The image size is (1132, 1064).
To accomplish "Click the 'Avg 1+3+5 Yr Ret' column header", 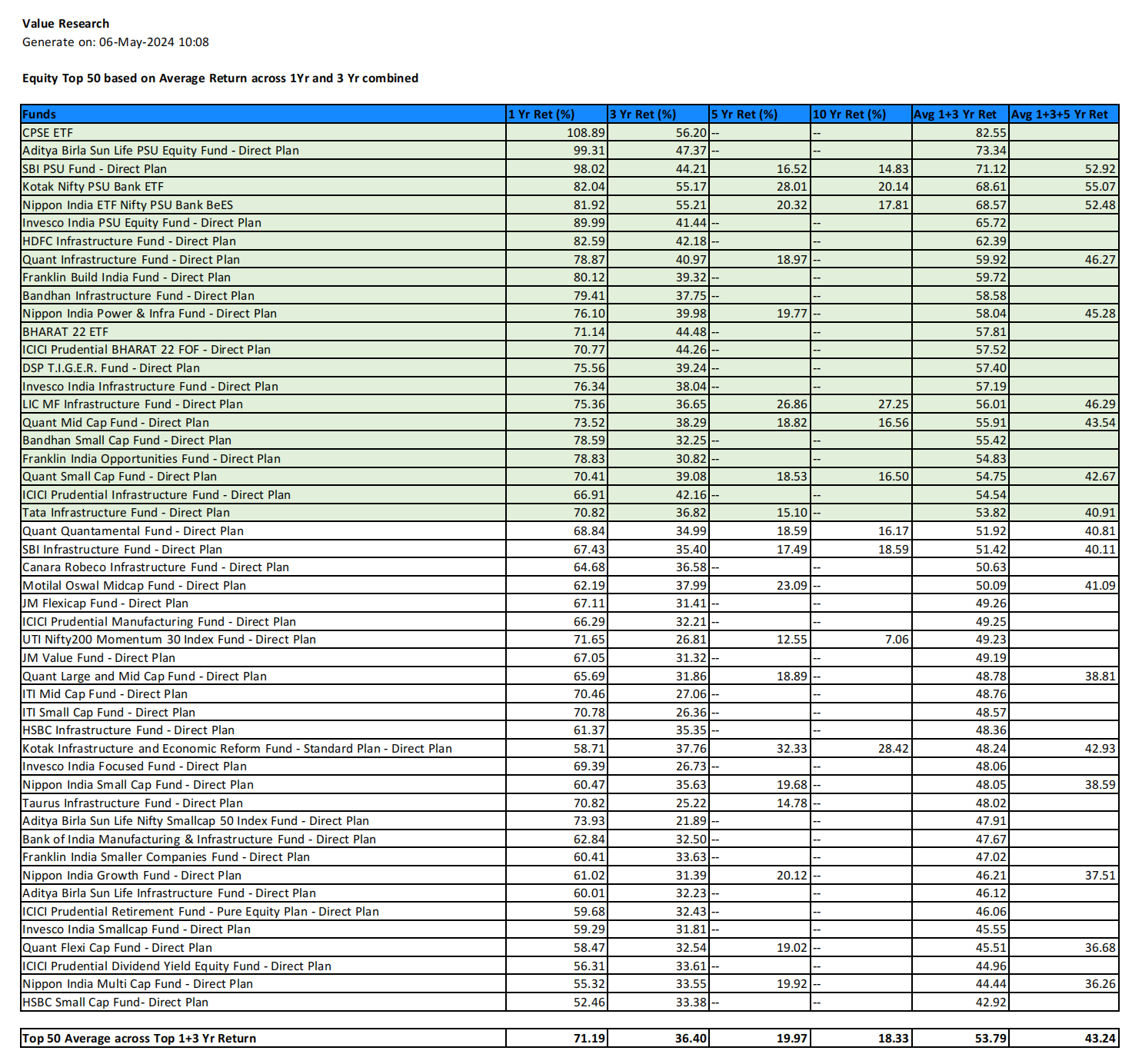I will pyautogui.click(x=1064, y=114).
